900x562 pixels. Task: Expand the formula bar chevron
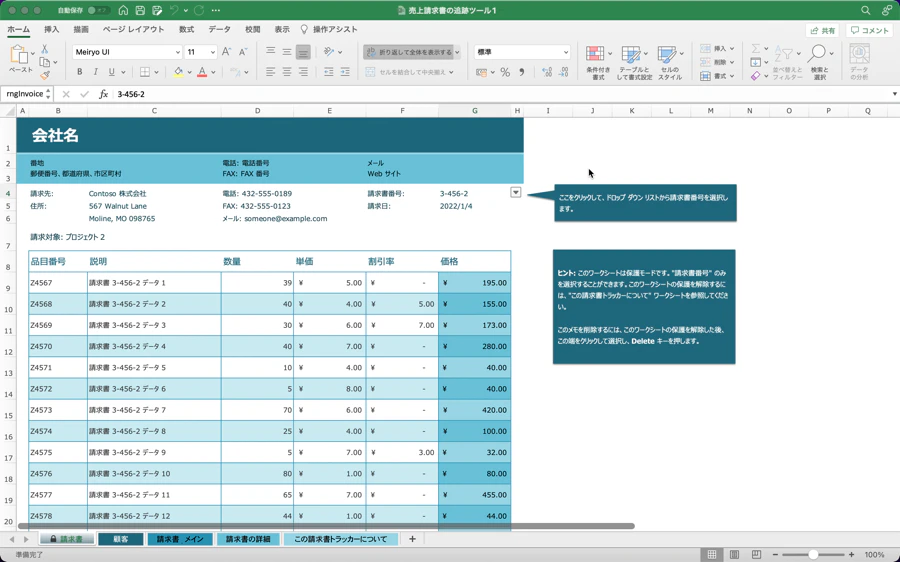pyautogui.click(x=894, y=94)
